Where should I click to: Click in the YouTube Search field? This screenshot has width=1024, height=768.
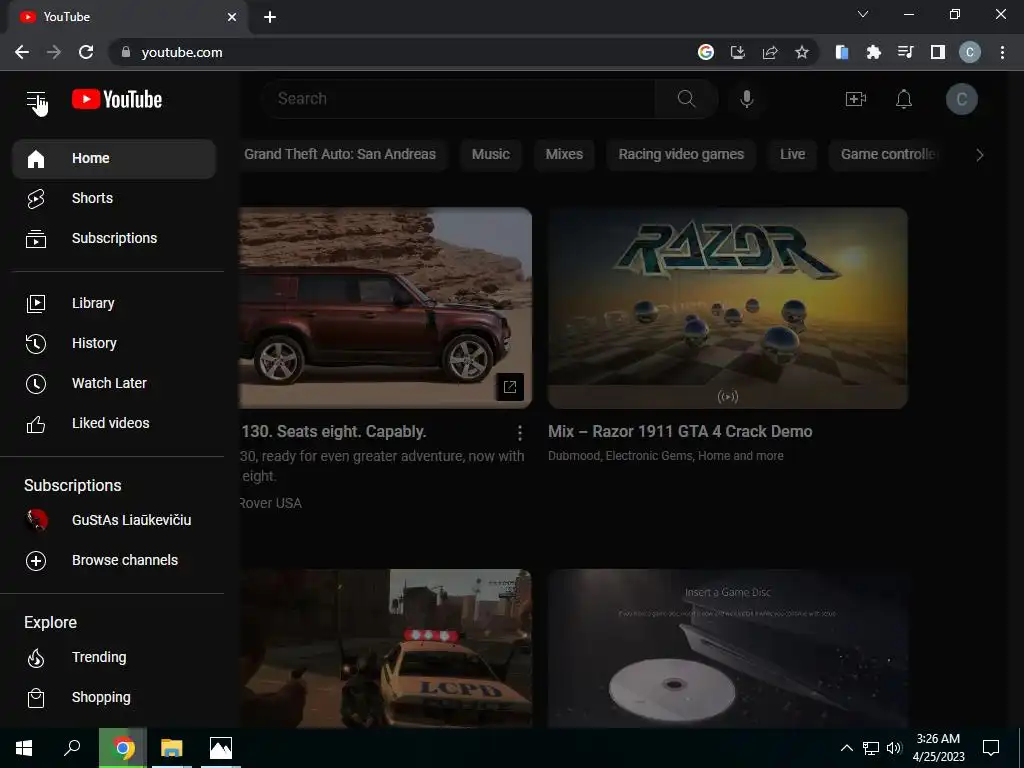(x=458, y=99)
